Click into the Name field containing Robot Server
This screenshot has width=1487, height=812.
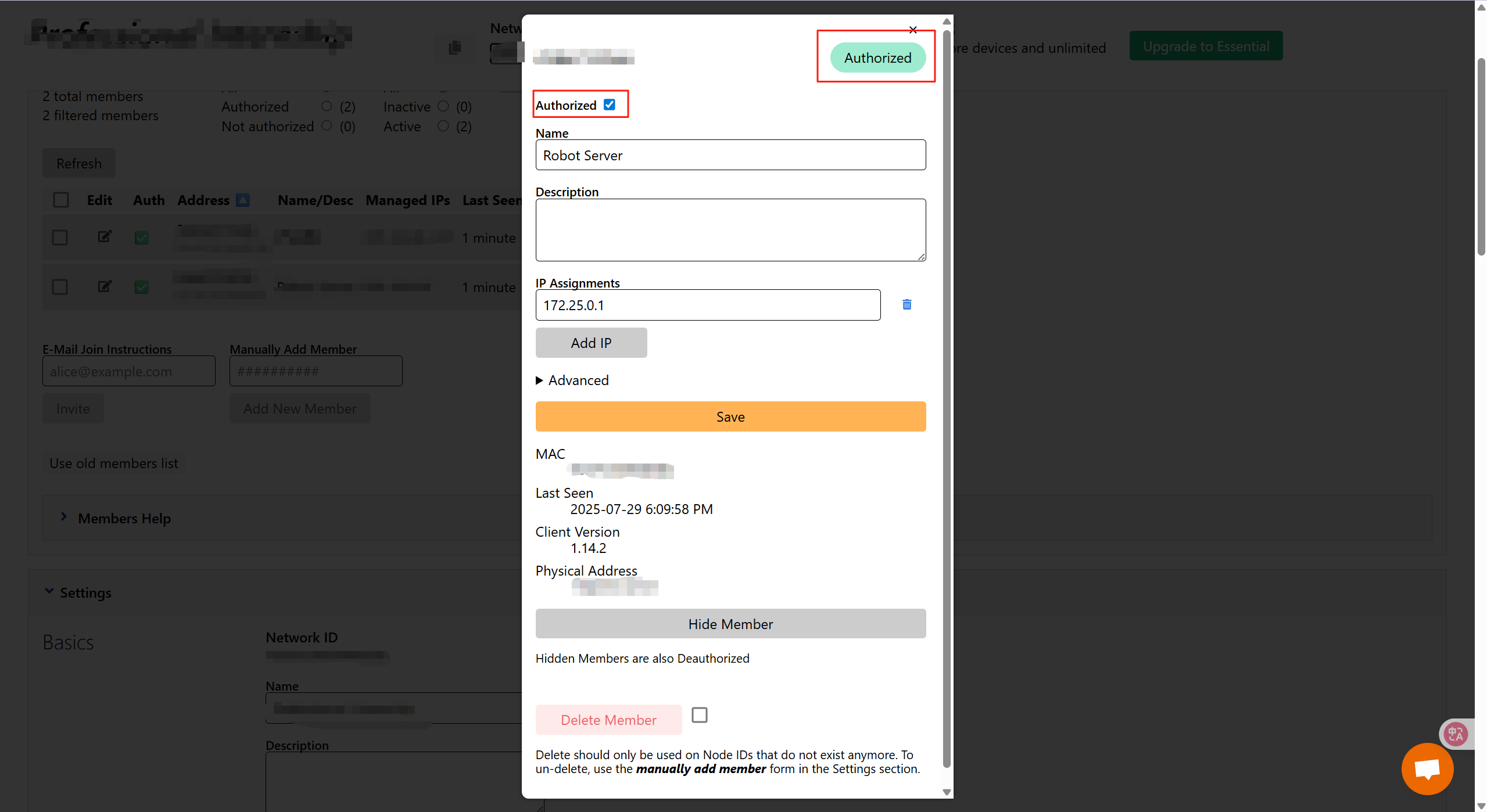730,155
